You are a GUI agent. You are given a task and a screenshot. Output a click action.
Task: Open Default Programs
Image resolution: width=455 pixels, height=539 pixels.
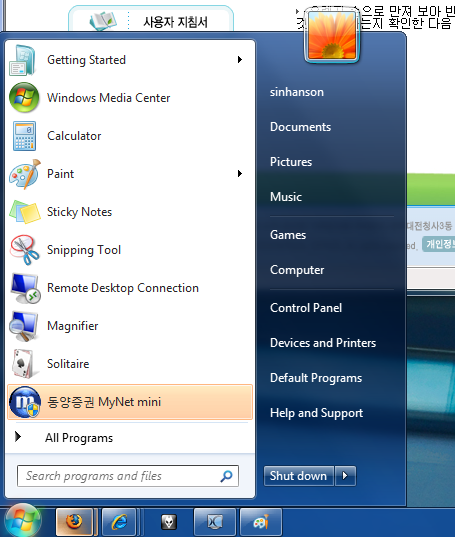click(316, 378)
